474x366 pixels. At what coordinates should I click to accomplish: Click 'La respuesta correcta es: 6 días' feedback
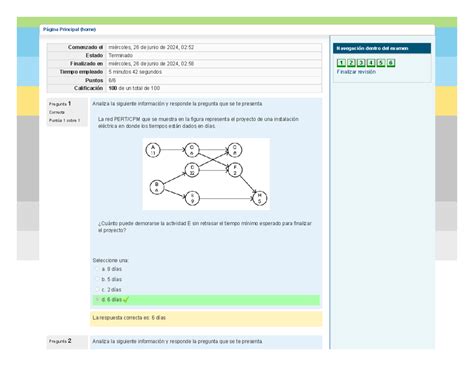[x=129, y=318]
